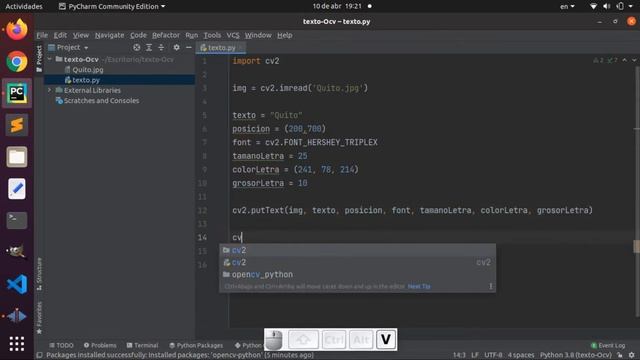This screenshot has height=360, width=640.
Task: Open the text editor dock icon
Action: point(17,189)
